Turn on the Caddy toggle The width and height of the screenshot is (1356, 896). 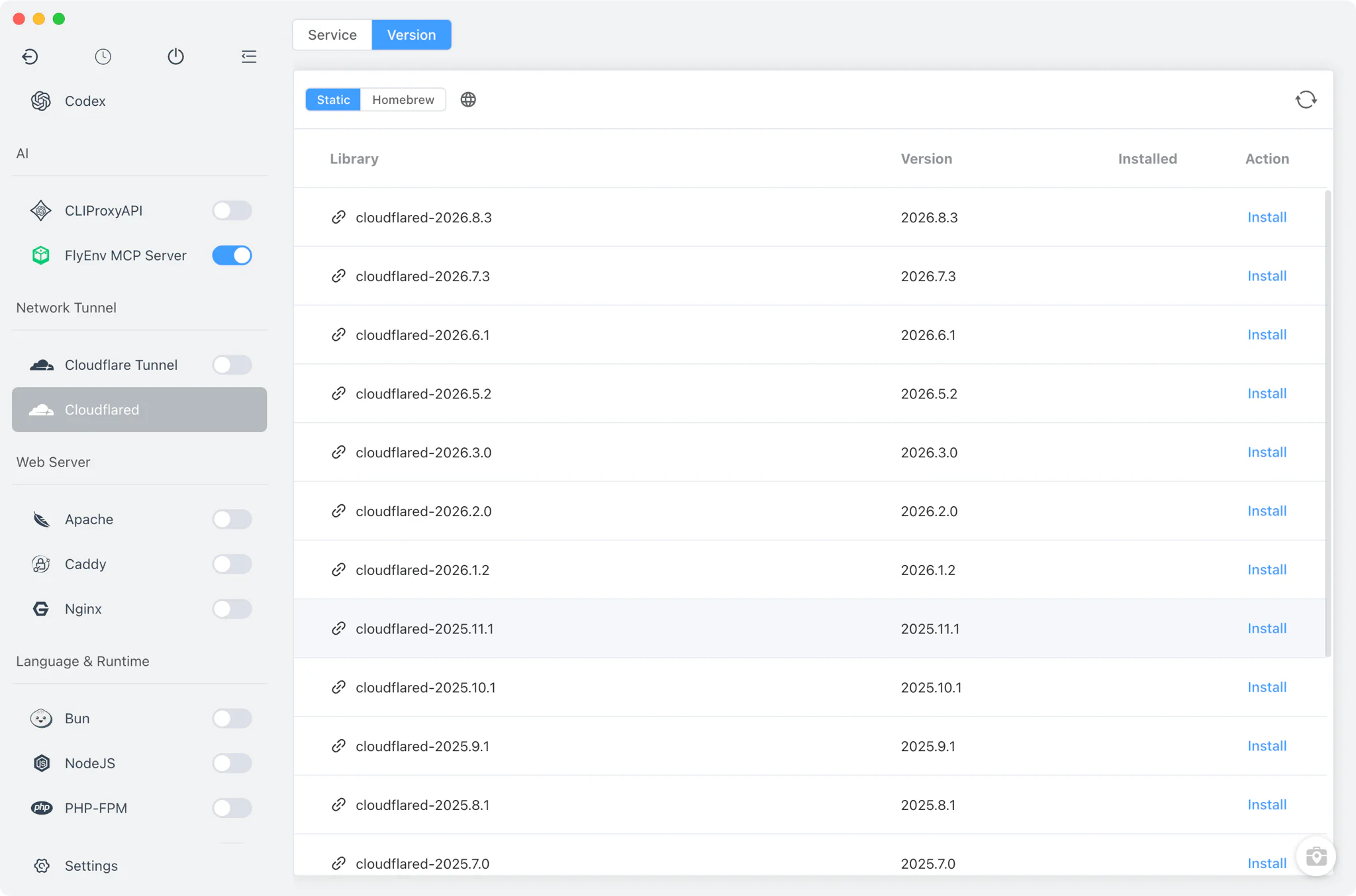coord(232,564)
